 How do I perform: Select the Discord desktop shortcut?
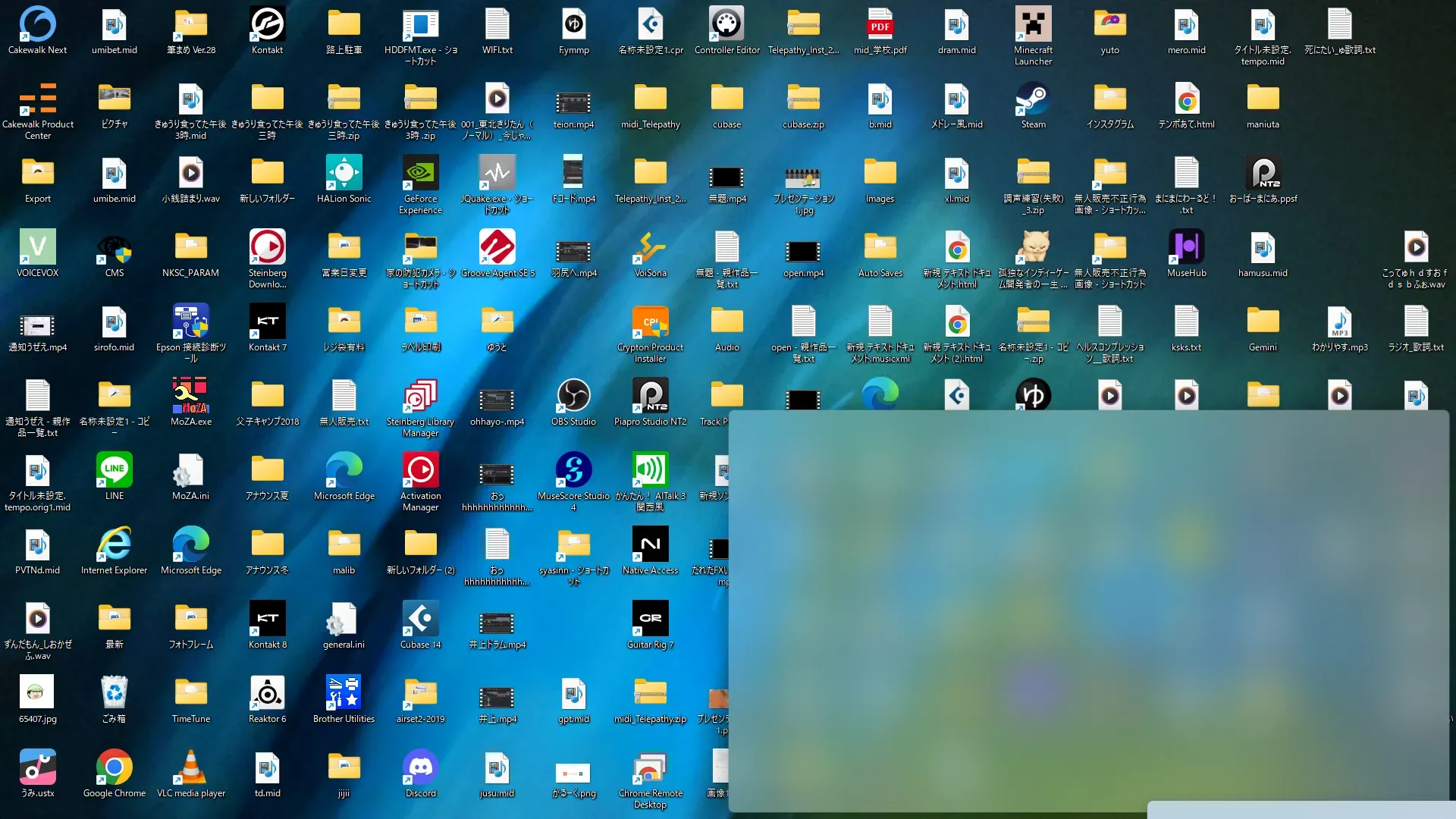click(420, 768)
